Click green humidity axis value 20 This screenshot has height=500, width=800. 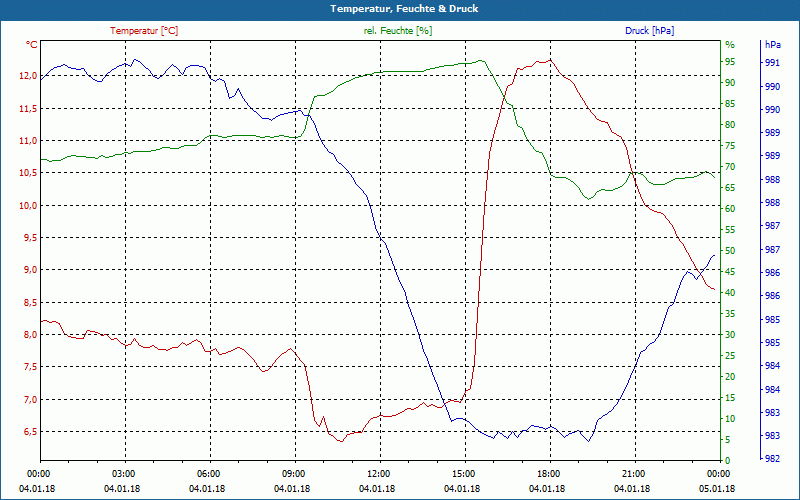[730, 377]
